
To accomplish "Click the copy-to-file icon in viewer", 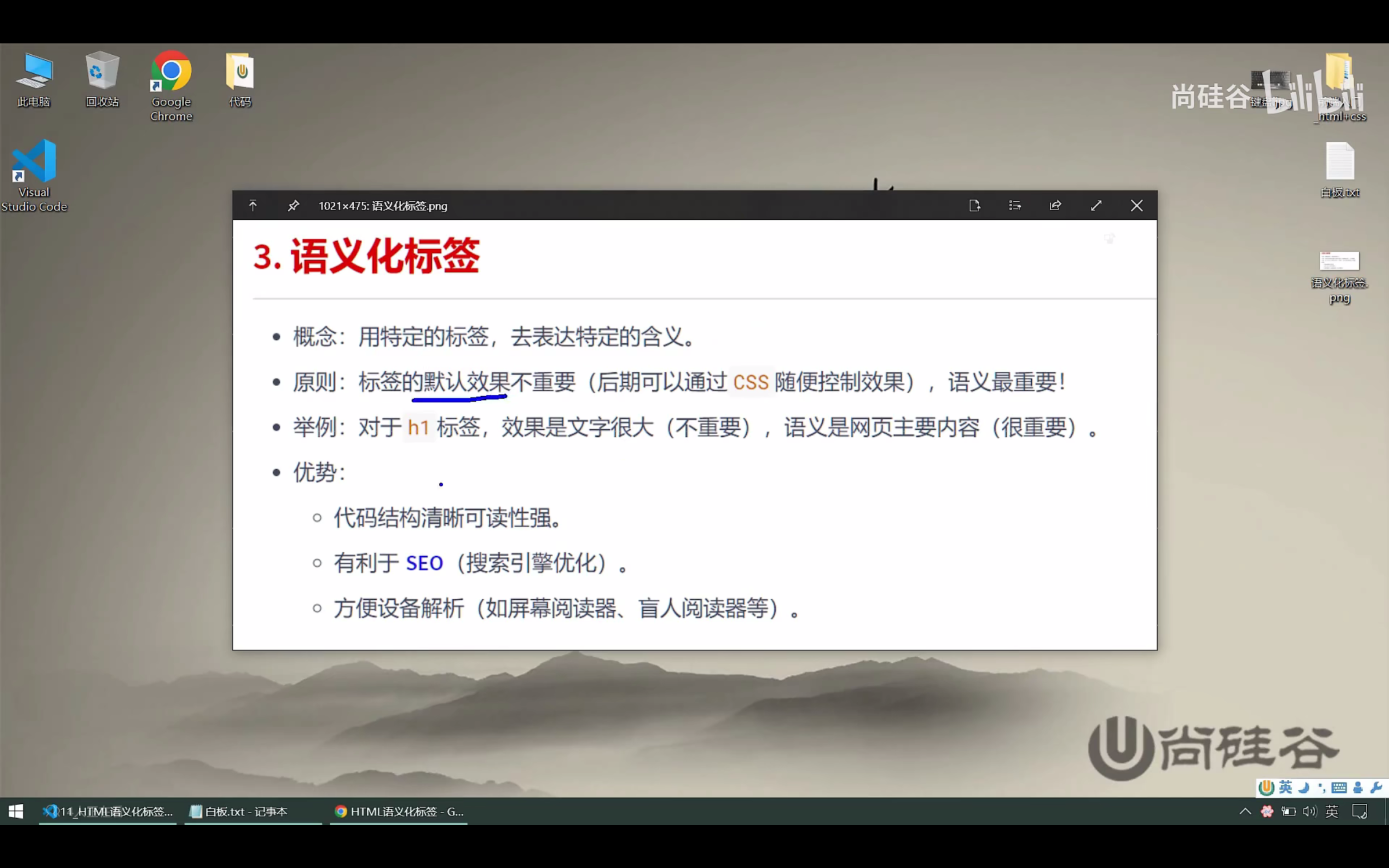I will [x=974, y=205].
